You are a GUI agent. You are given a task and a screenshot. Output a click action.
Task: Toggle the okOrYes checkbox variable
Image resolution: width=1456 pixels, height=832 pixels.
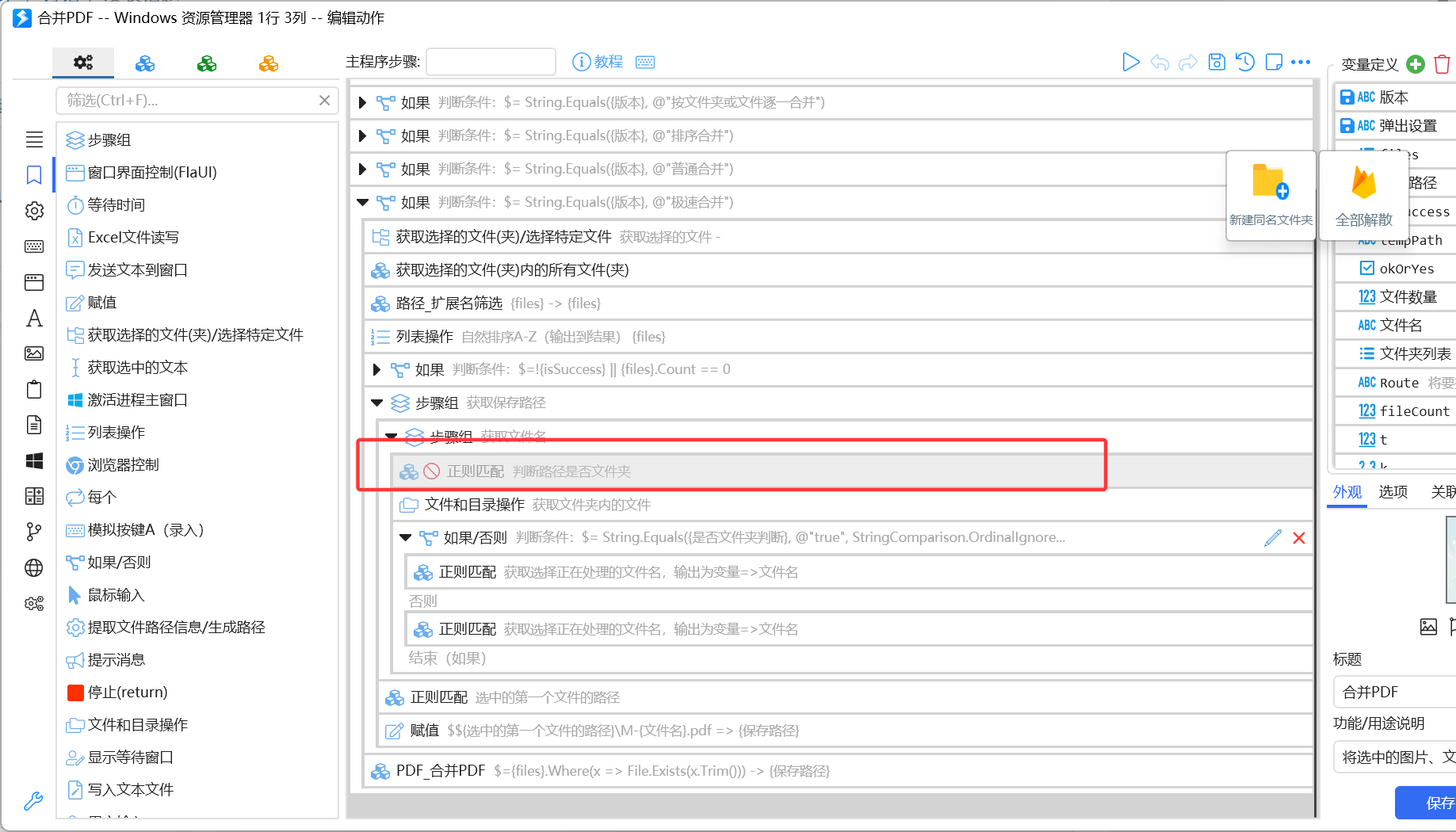(1367, 268)
